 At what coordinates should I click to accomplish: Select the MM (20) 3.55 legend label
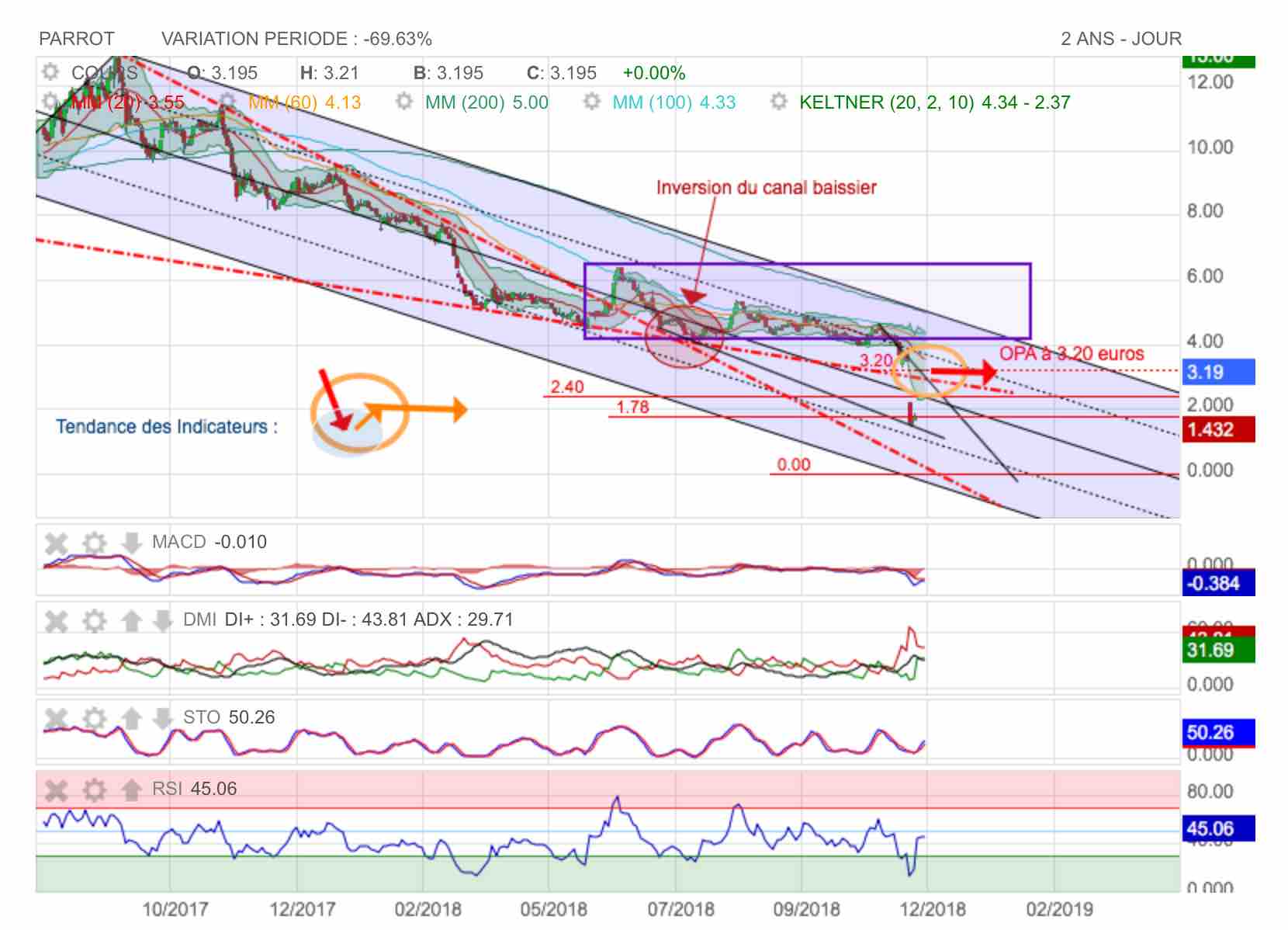coord(127,102)
